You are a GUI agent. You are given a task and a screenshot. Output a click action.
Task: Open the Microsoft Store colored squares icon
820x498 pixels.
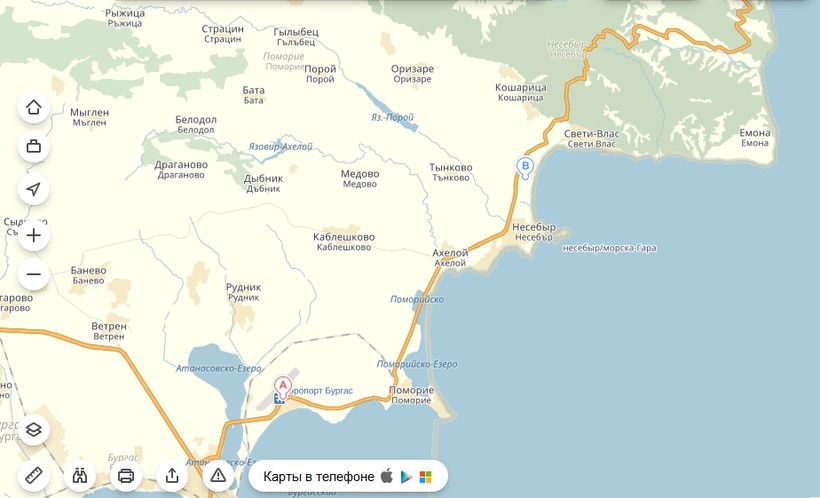click(426, 477)
